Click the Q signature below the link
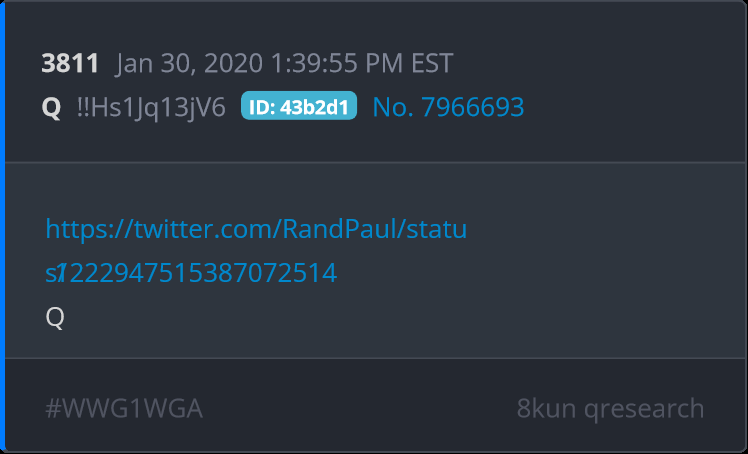Viewport: 748px width, 454px height. pyautogui.click(x=55, y=318)
